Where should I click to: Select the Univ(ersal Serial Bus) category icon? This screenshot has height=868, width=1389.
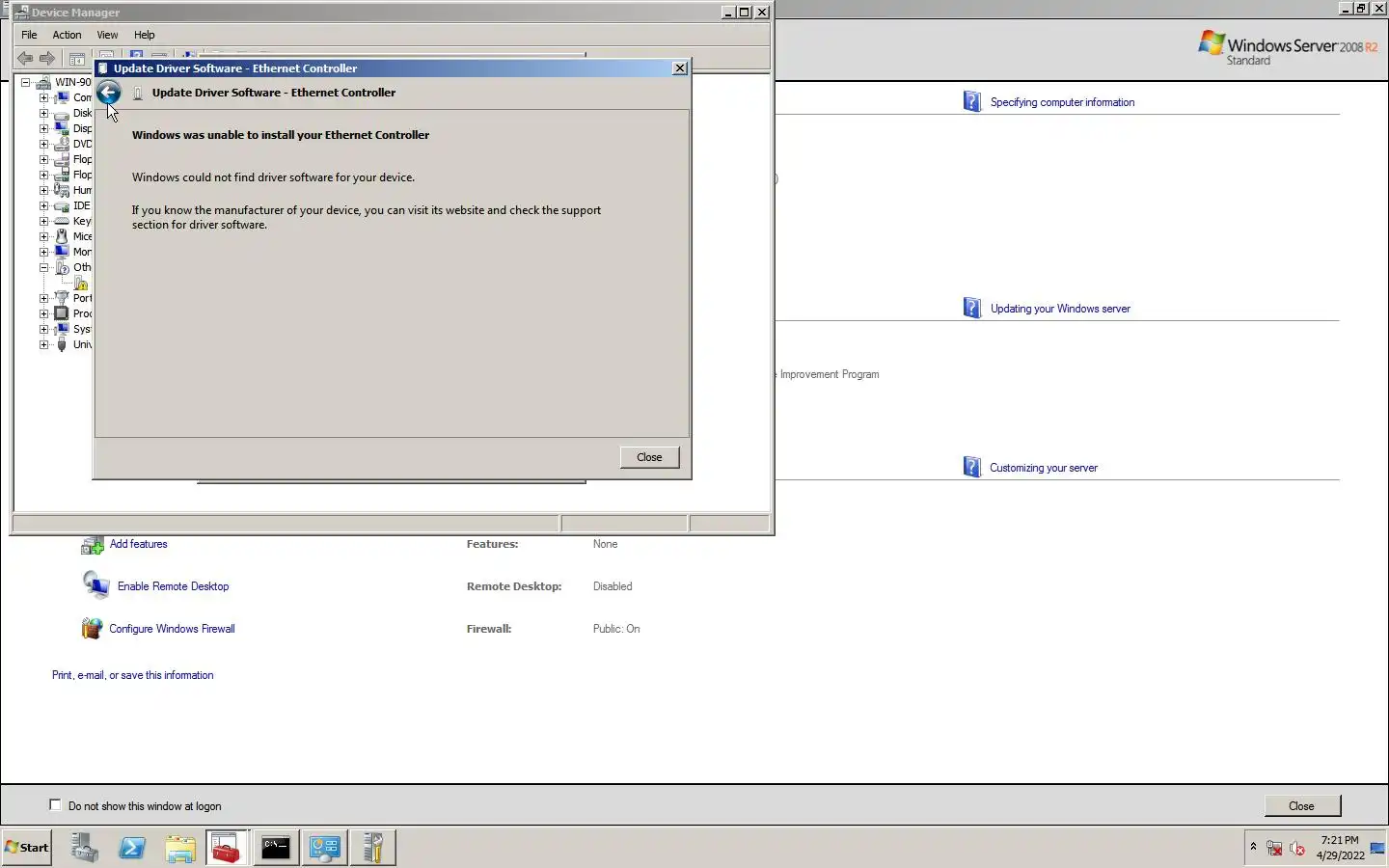point(62,344)
